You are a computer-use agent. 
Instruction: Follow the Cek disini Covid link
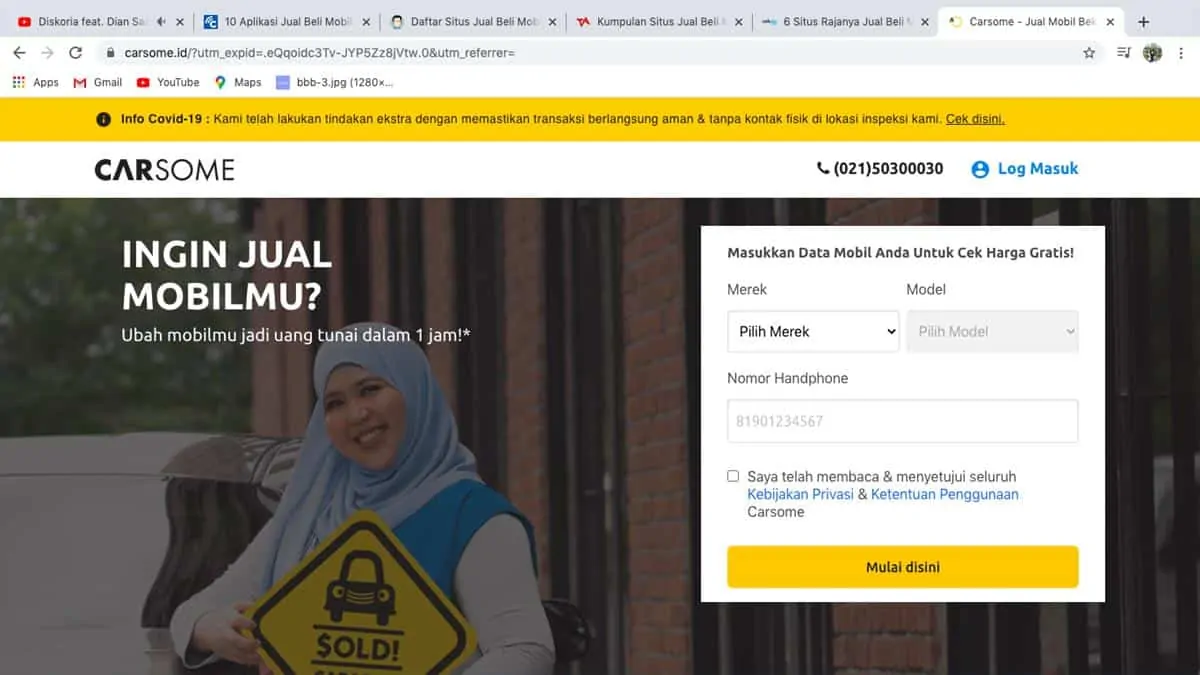975,119
